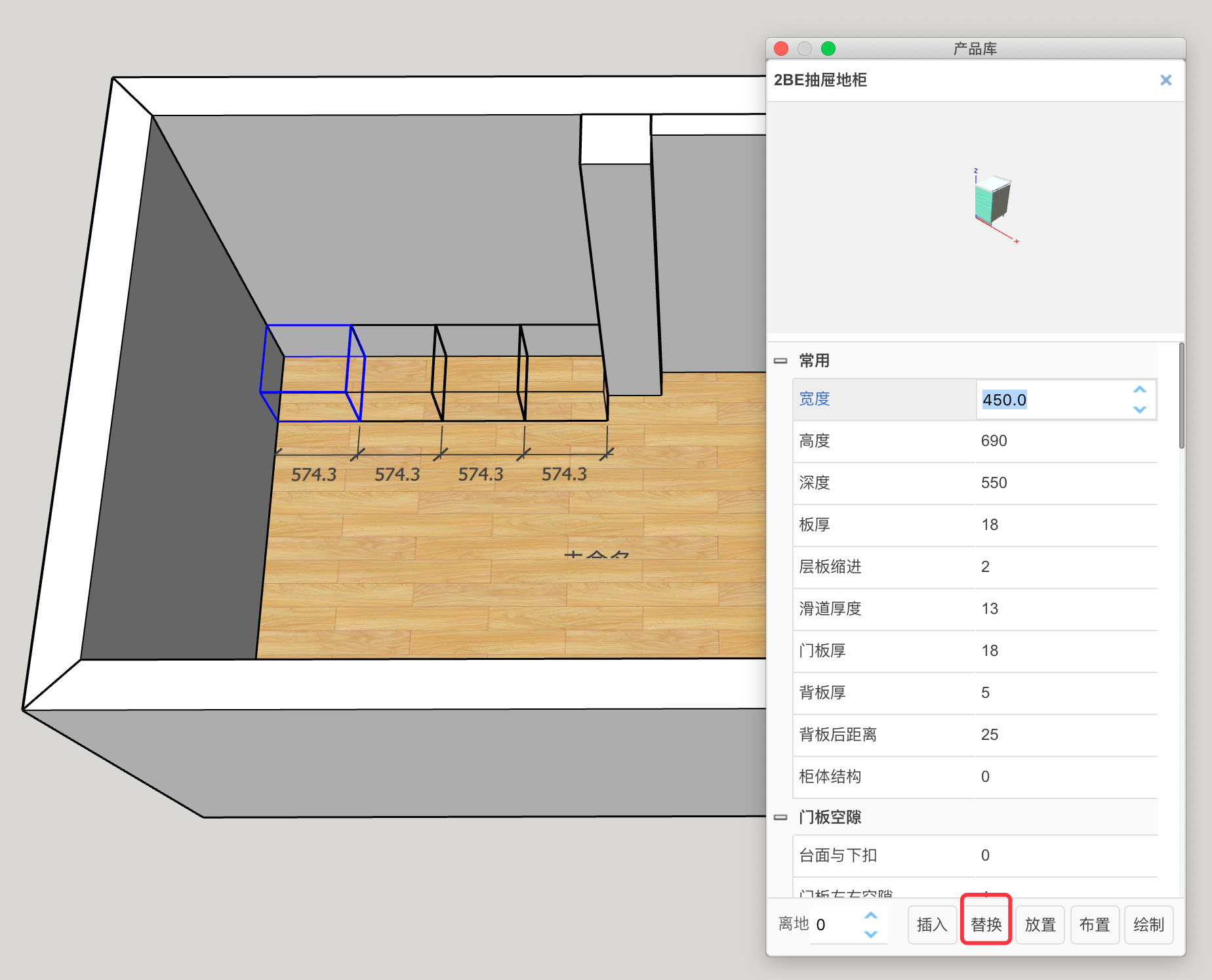Click the 插入 (Insert) button
1212x980 pixels.
[931, 924]
